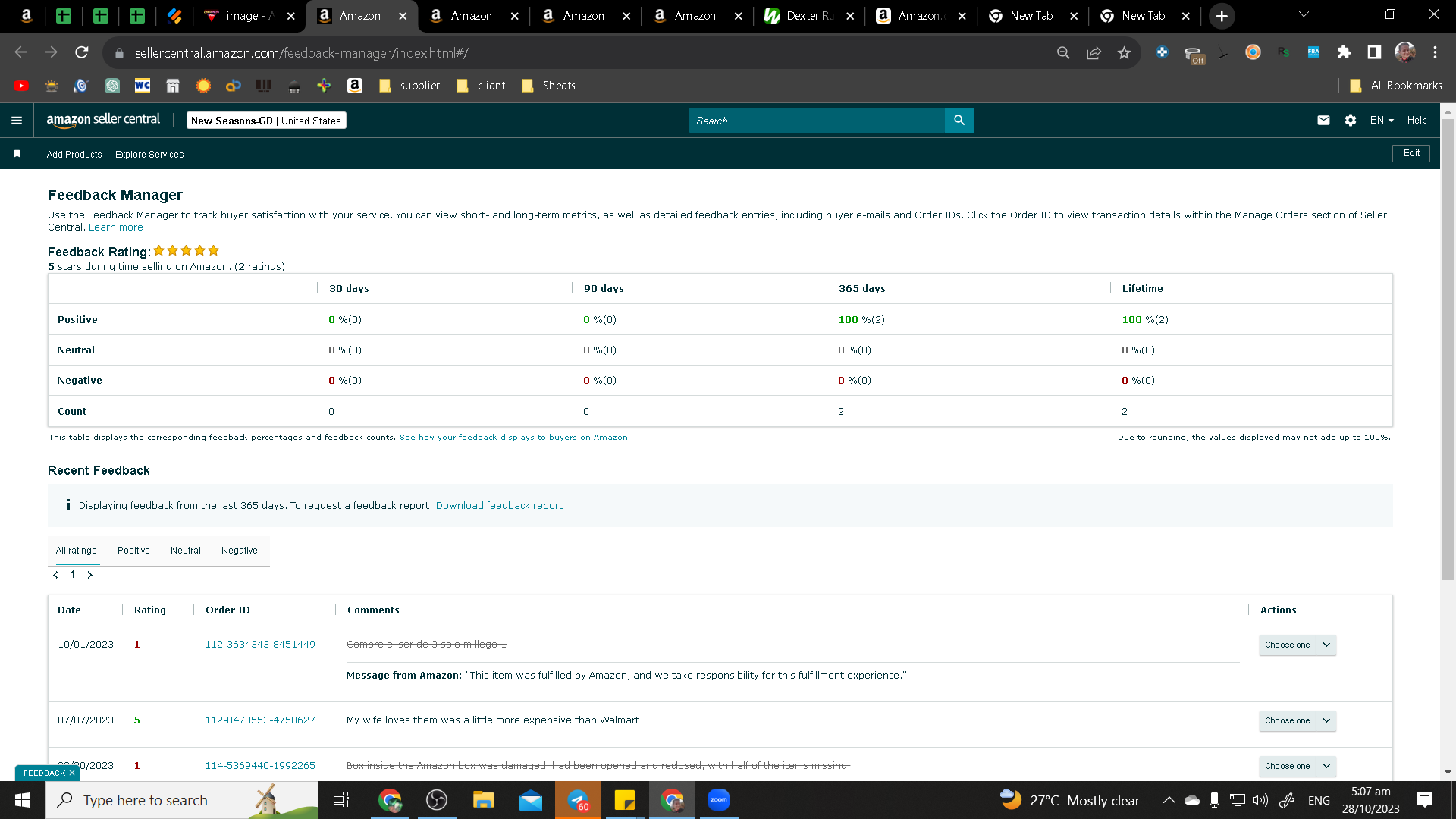Image resolution: width=1456 pixels, height=819 pixels.
Task: Go to the next feedback page arrow
Action: pos(89,575)
